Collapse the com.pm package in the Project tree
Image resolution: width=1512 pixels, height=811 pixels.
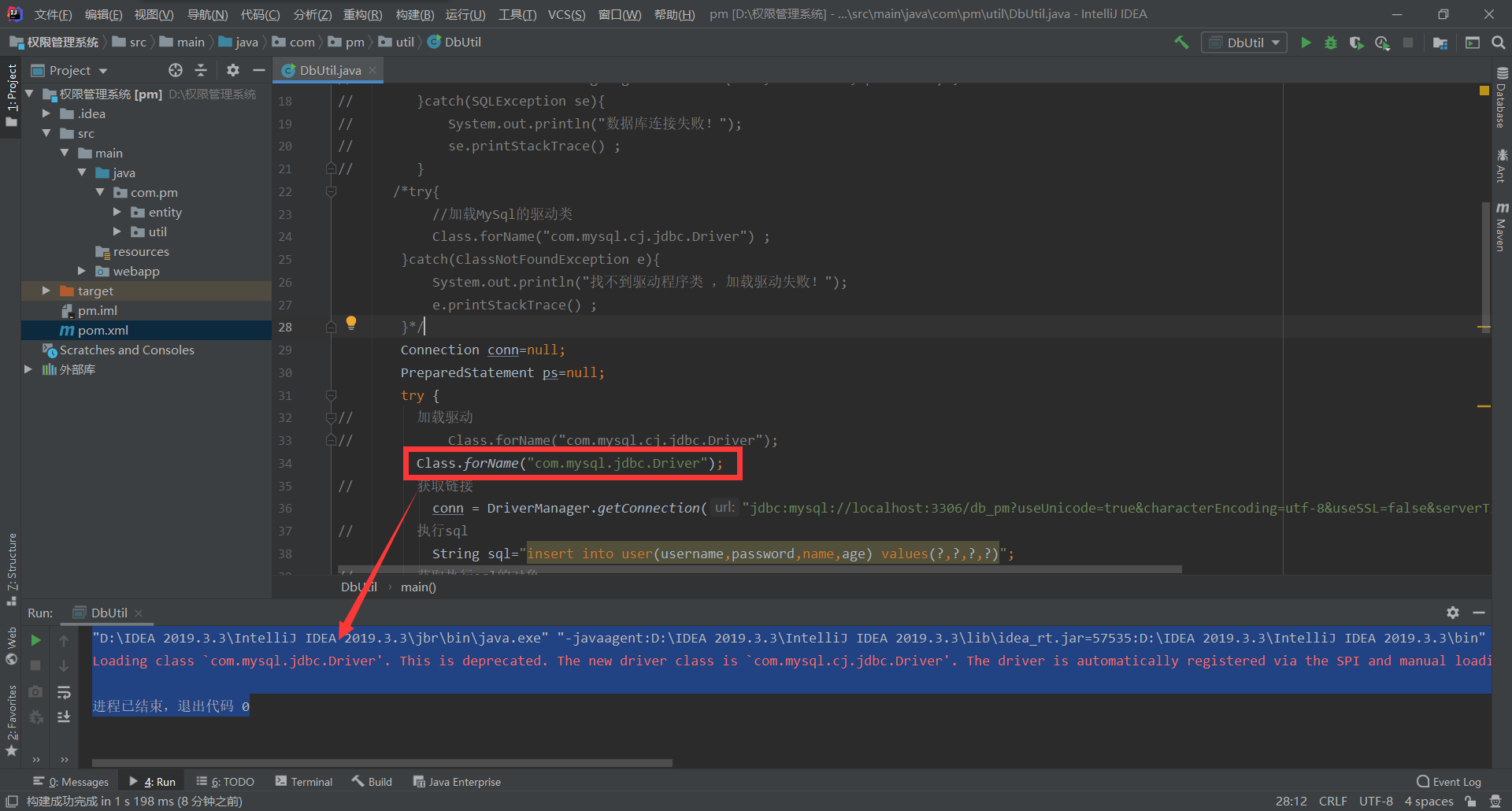(x=100, y=192)
